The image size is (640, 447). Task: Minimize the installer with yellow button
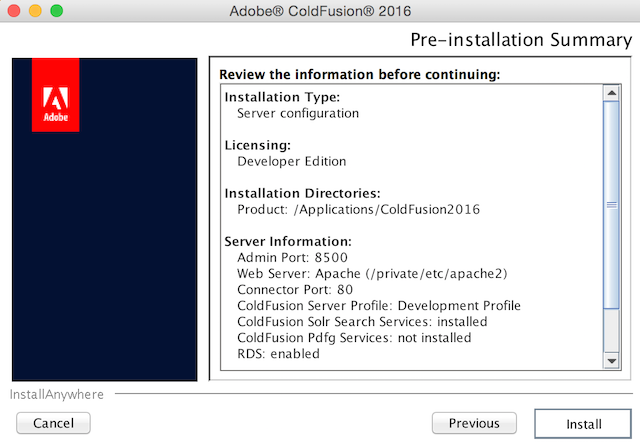[x=36, y=11]
